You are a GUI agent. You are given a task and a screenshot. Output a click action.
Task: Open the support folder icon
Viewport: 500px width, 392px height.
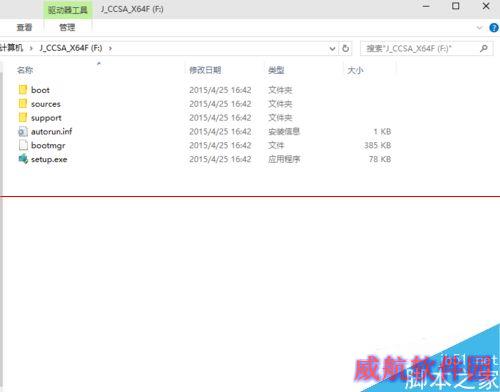[23, 118]
